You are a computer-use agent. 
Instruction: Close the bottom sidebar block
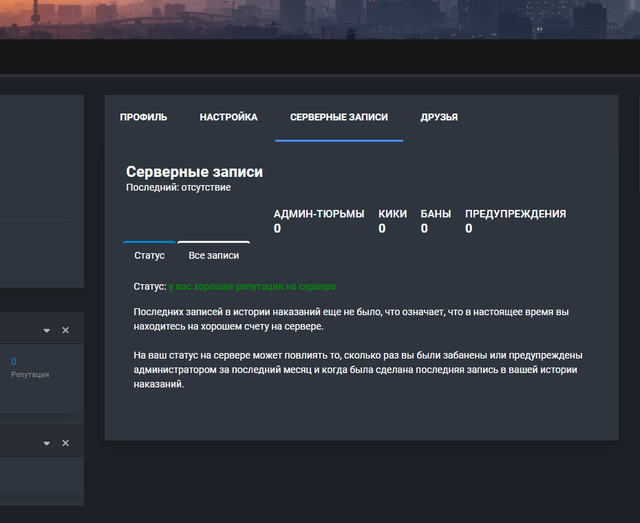[x=65, y=443]
